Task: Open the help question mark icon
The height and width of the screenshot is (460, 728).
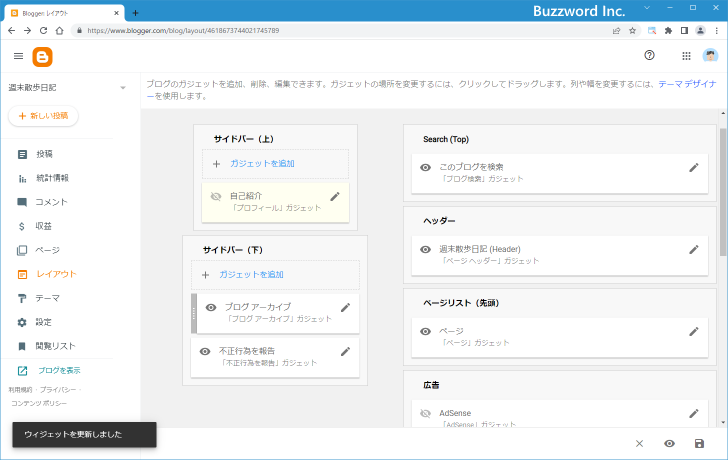Action: pos(649,56)
